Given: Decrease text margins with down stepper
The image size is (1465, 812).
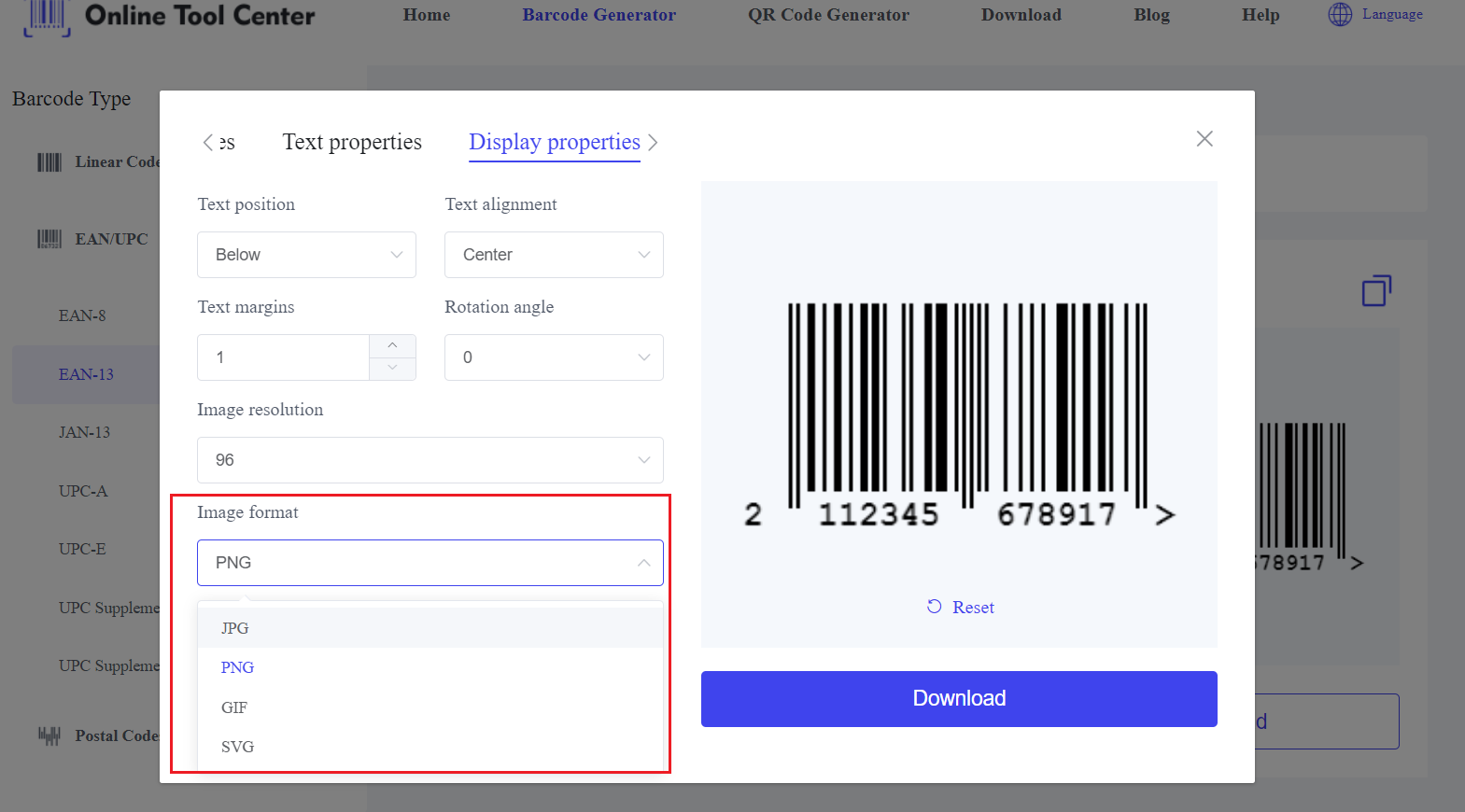Looking at the screenshot, I should (x=392, y=369).
